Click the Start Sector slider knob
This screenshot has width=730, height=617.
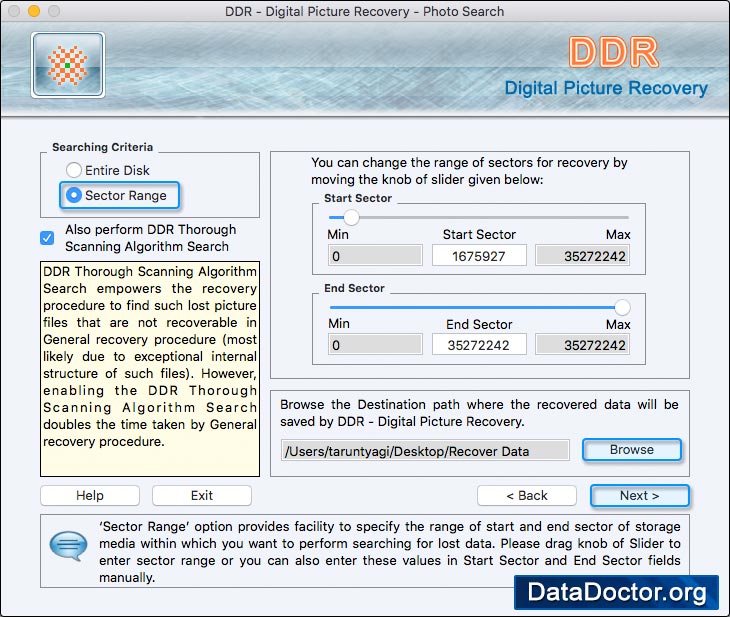pos(351,217)
